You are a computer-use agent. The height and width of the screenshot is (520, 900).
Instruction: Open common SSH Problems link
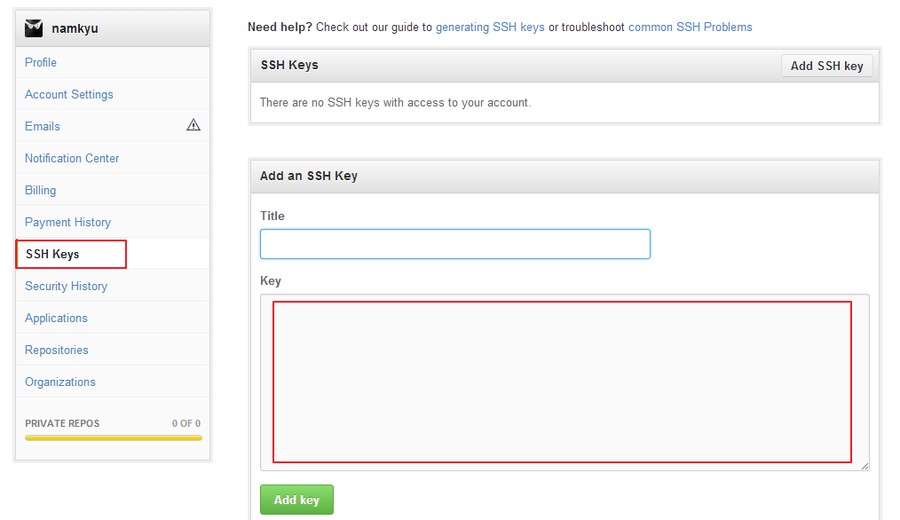point(690,27)
